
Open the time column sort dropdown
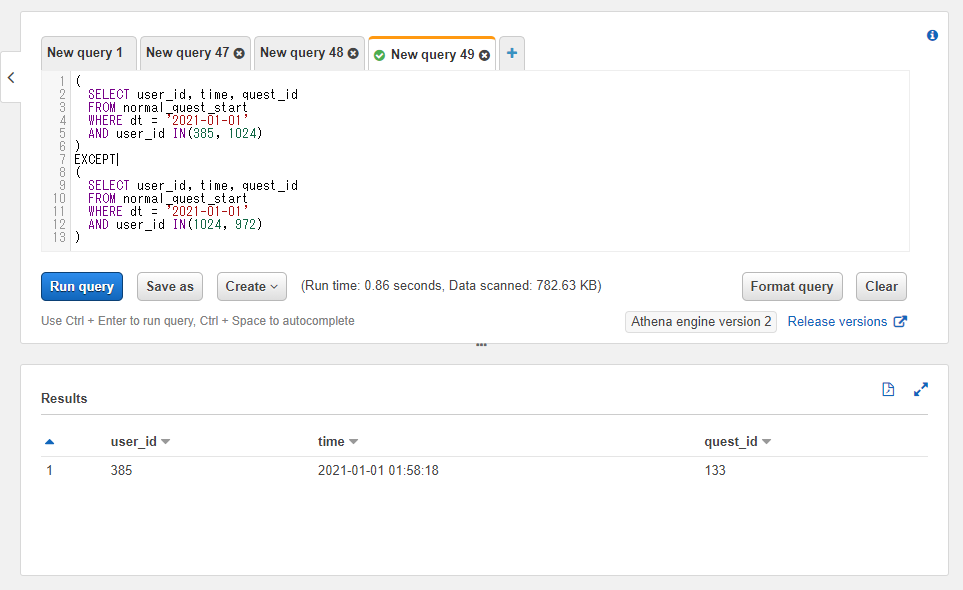pyautogui.click(x=353, y=441)
